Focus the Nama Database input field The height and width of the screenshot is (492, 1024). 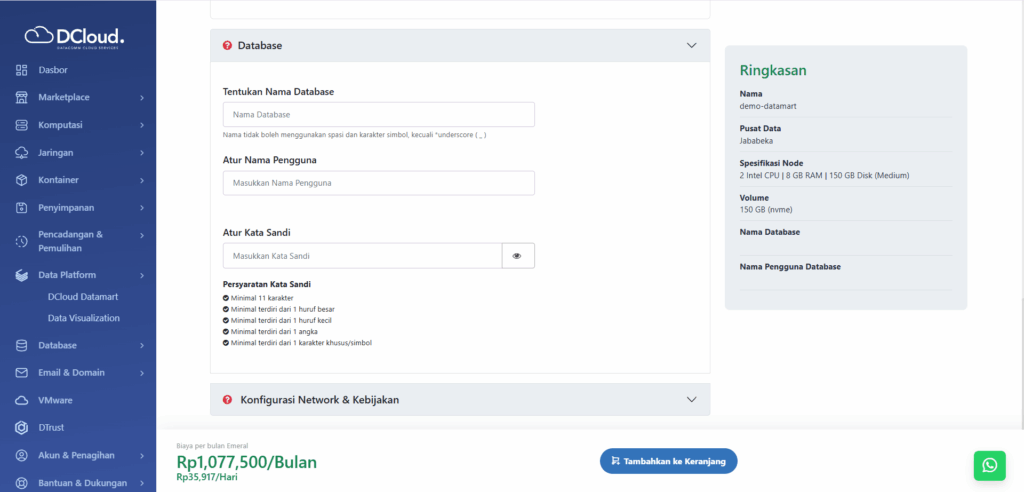click(378, 115)
